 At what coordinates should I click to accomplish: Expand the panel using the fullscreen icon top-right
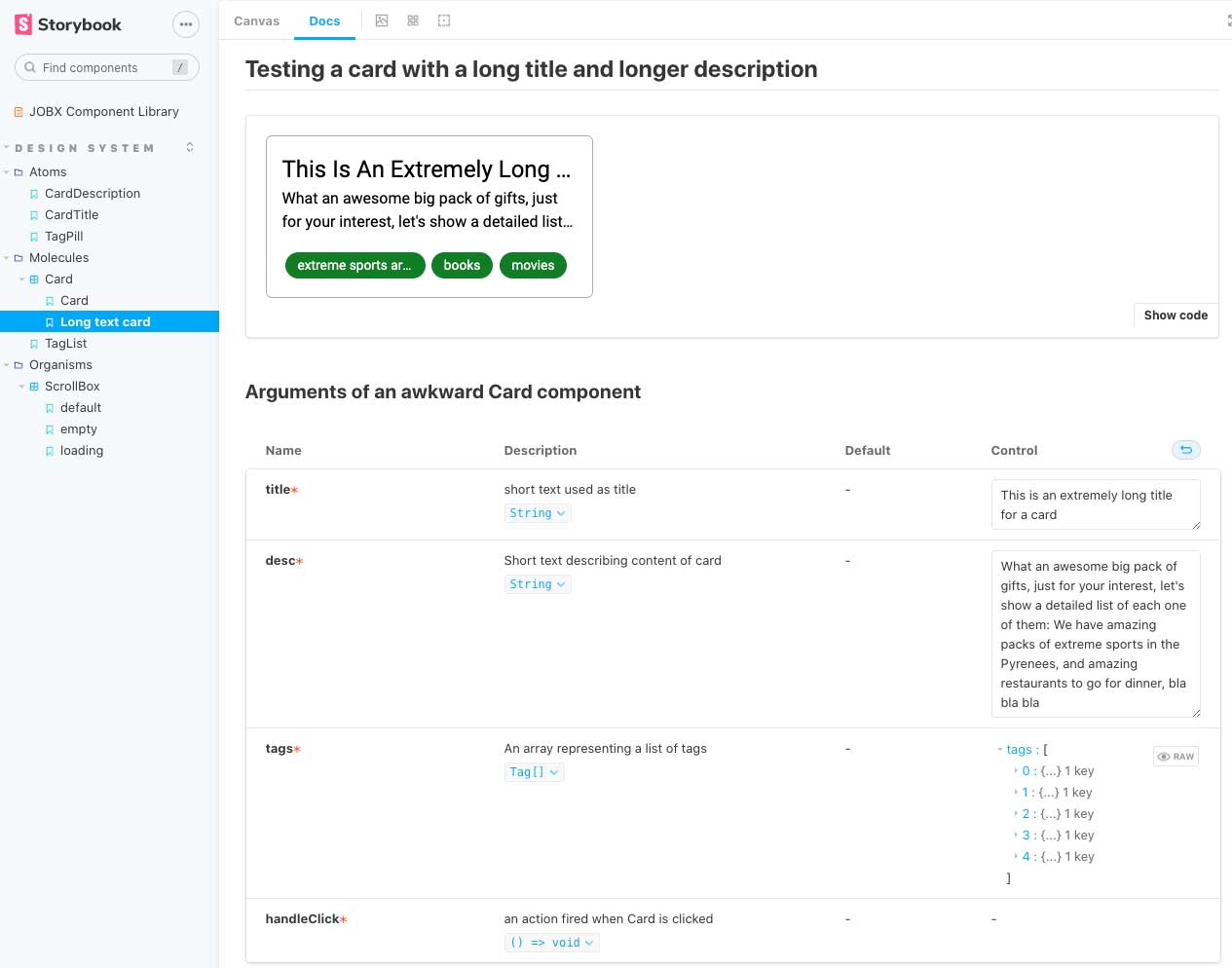pyautogui.click(x=1228, y=20)
